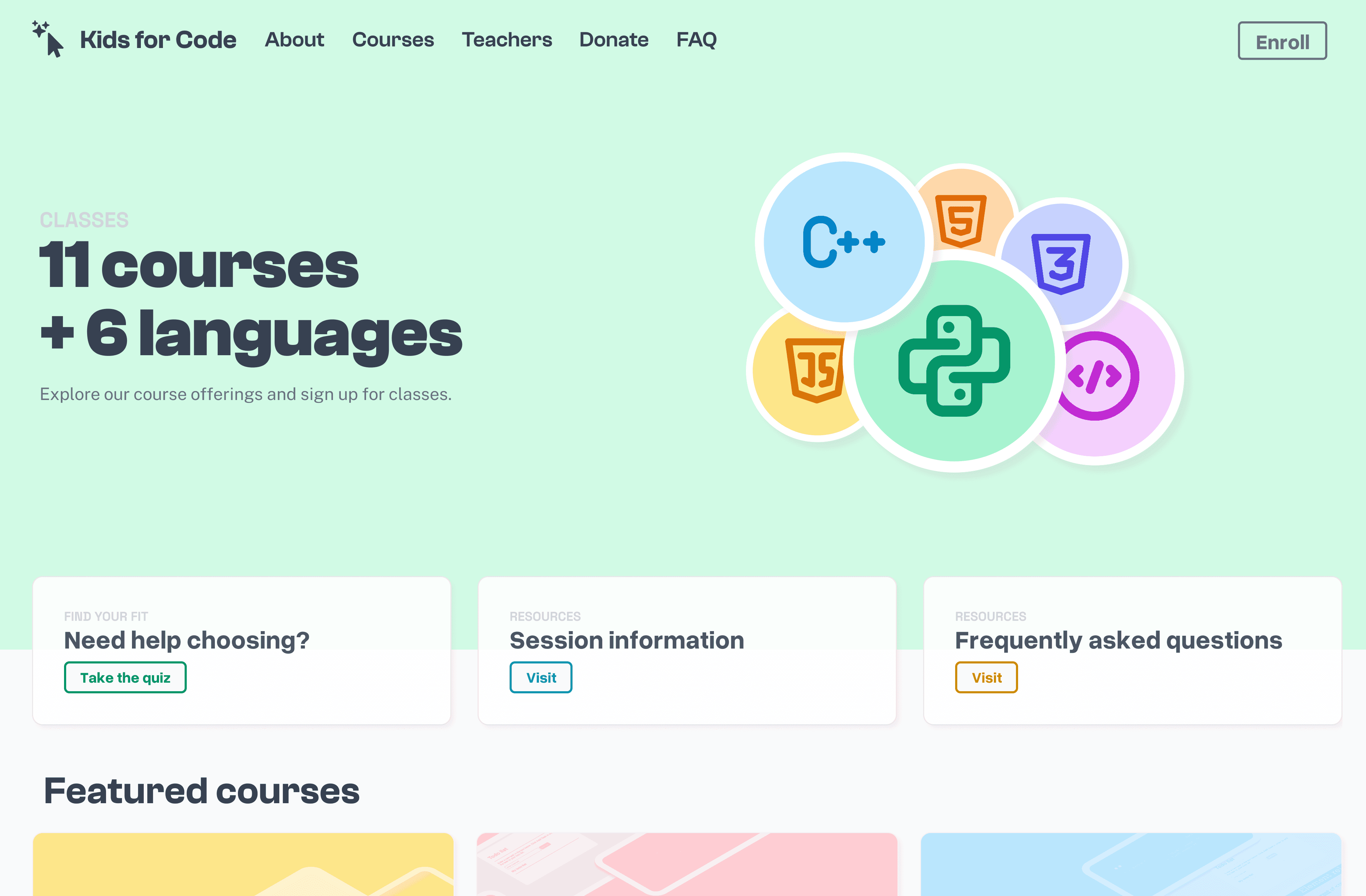The height and width of the screenshot is (896, 1366).
Task: Open the About menu item
Action: click(x=295, y=39)
